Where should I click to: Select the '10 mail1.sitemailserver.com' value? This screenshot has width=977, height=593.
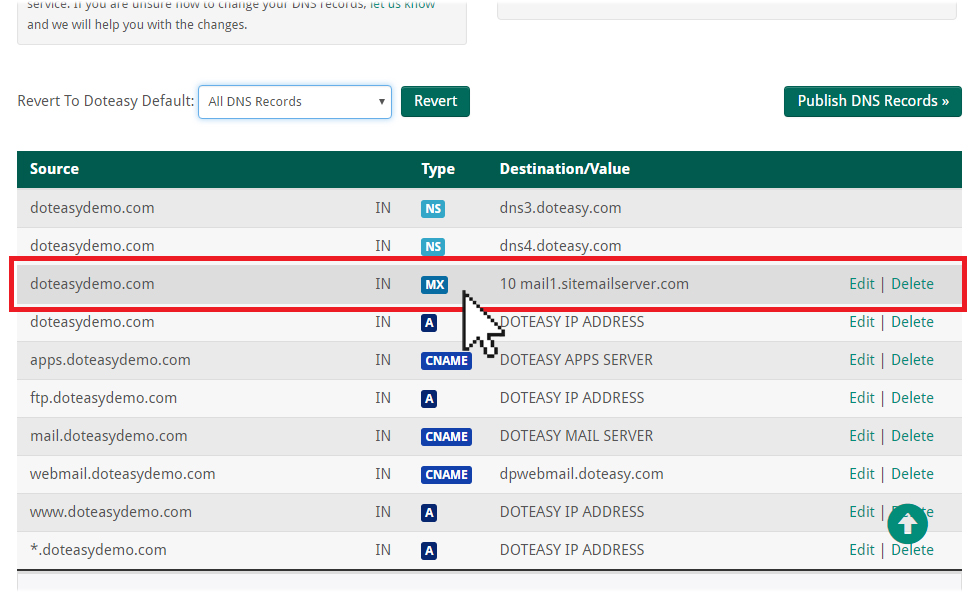[594, 284]
